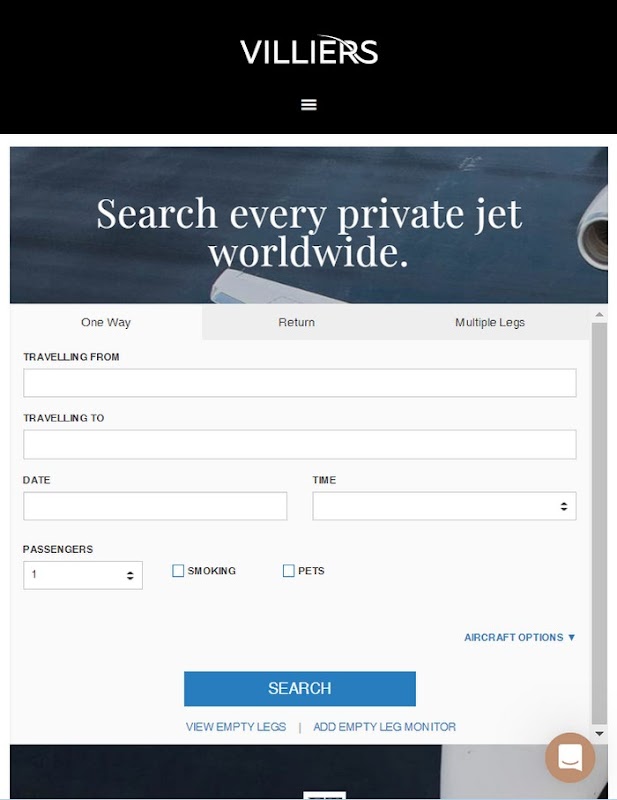Click the scrollbar up arrow
This screenshot has height=800, width=617.
point(600,315)
